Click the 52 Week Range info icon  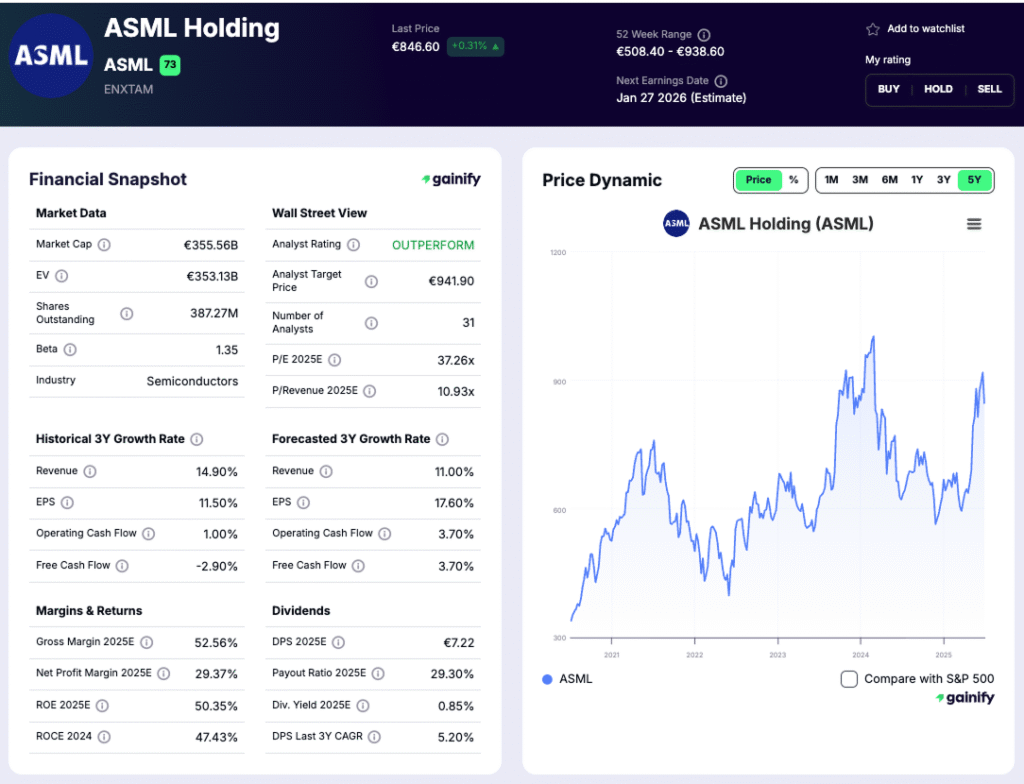[x=703, y=33]
